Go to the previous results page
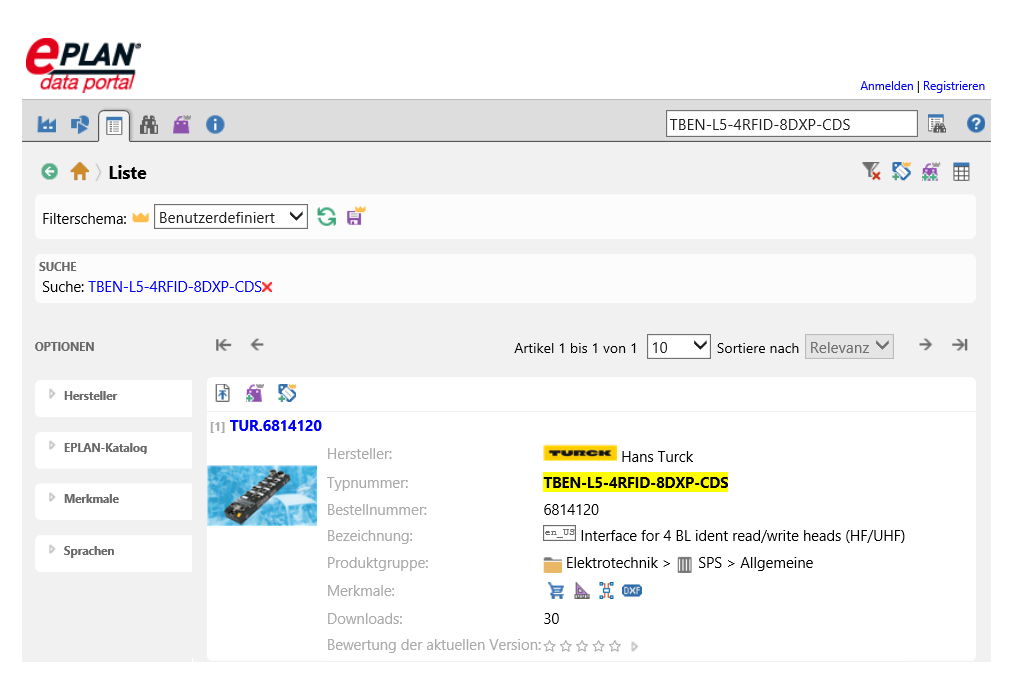This screenshot has width=1018, height=678. pyautogui.click(x=257, y=345)
